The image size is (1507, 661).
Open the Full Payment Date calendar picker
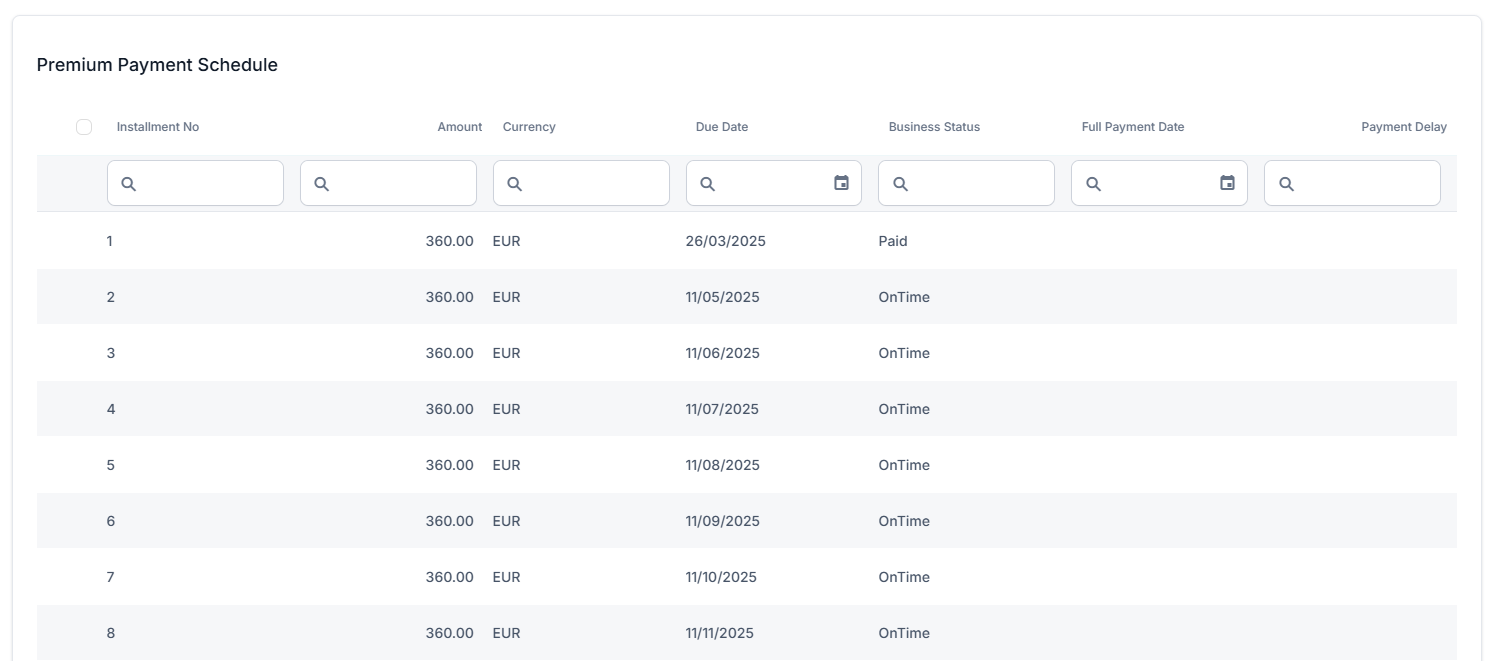tap(1227, 183)
